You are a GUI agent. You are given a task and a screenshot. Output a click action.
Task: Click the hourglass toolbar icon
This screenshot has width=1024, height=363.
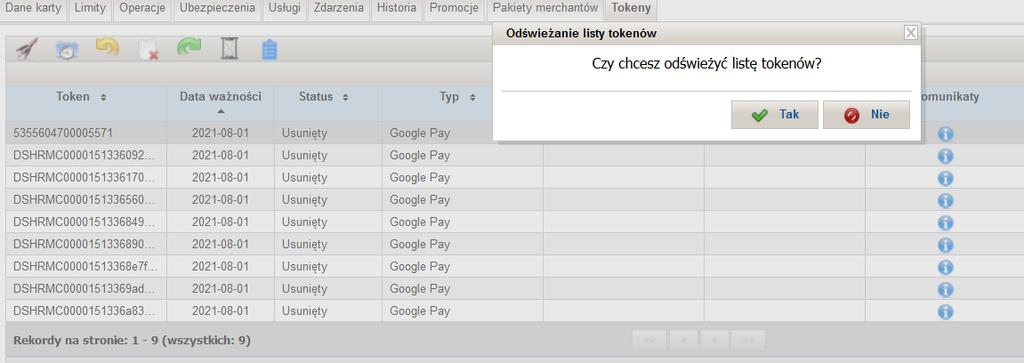pyautogui.click(x=229, y=48)
